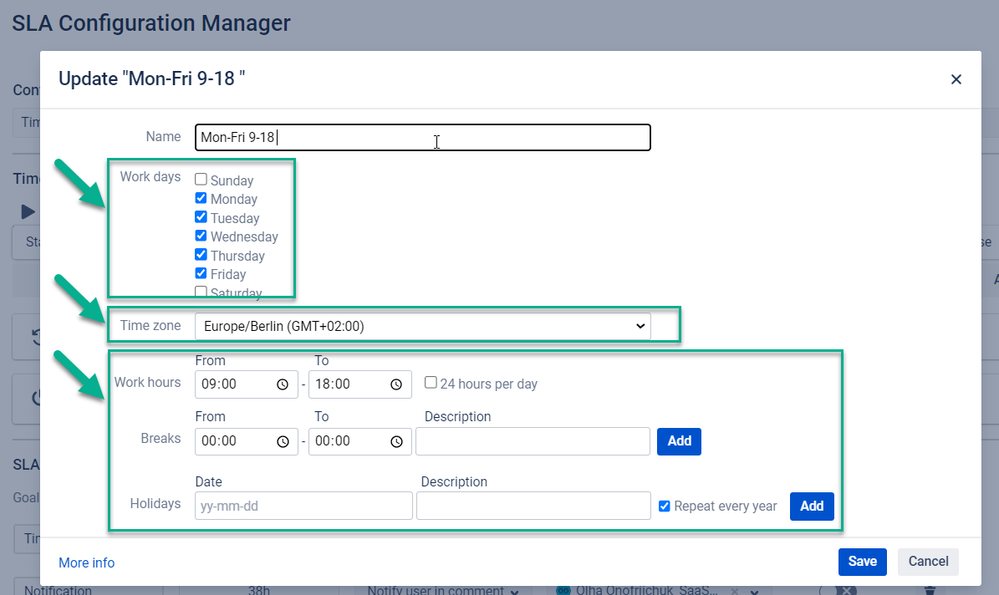
Task: Open the More info link
Action: point(87,563)
